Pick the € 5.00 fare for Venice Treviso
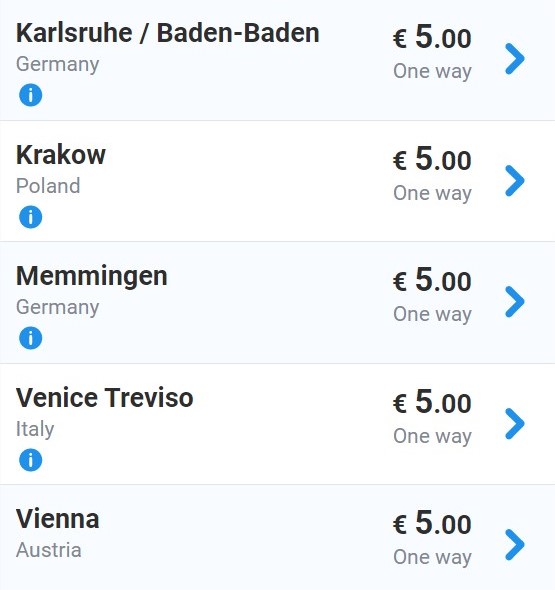This screenshot has width=555, height=590. tap(432, 402)
